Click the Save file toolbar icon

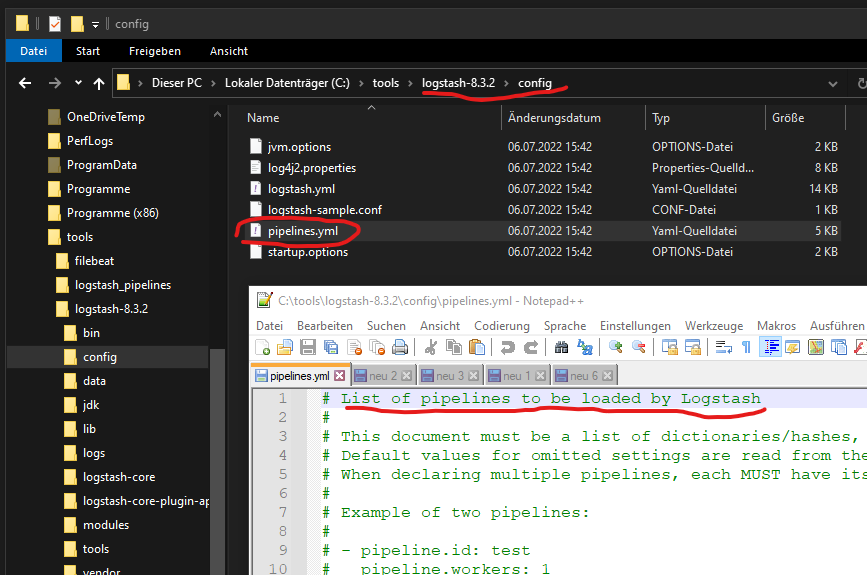[309, 348]
